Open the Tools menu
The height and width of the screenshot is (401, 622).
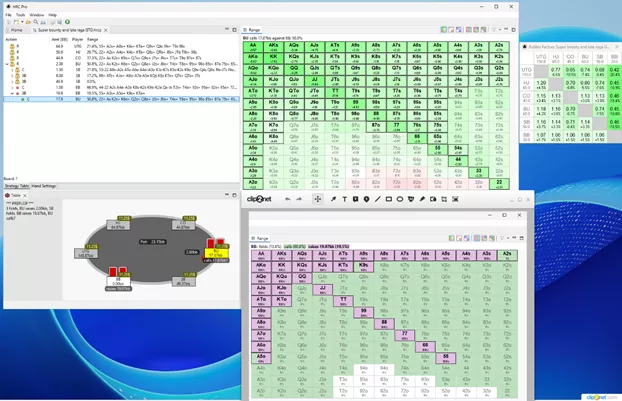pyautogui.click(x=21, y=15)
